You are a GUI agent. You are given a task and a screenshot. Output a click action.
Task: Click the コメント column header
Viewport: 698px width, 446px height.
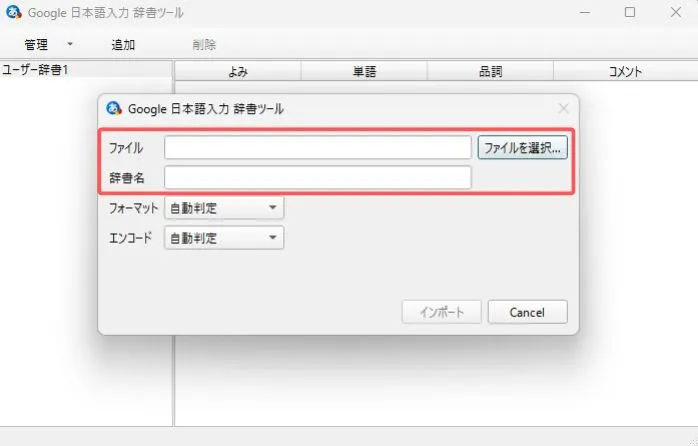click(x=625, y=71)
